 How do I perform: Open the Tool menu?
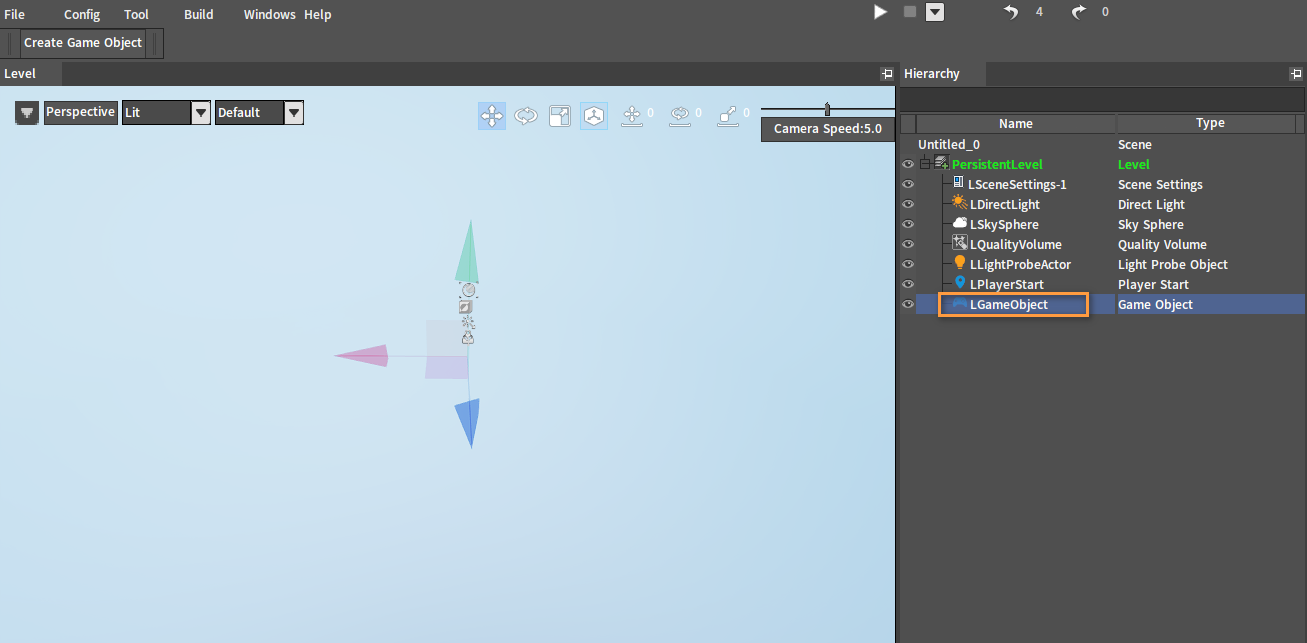(136, 15)
